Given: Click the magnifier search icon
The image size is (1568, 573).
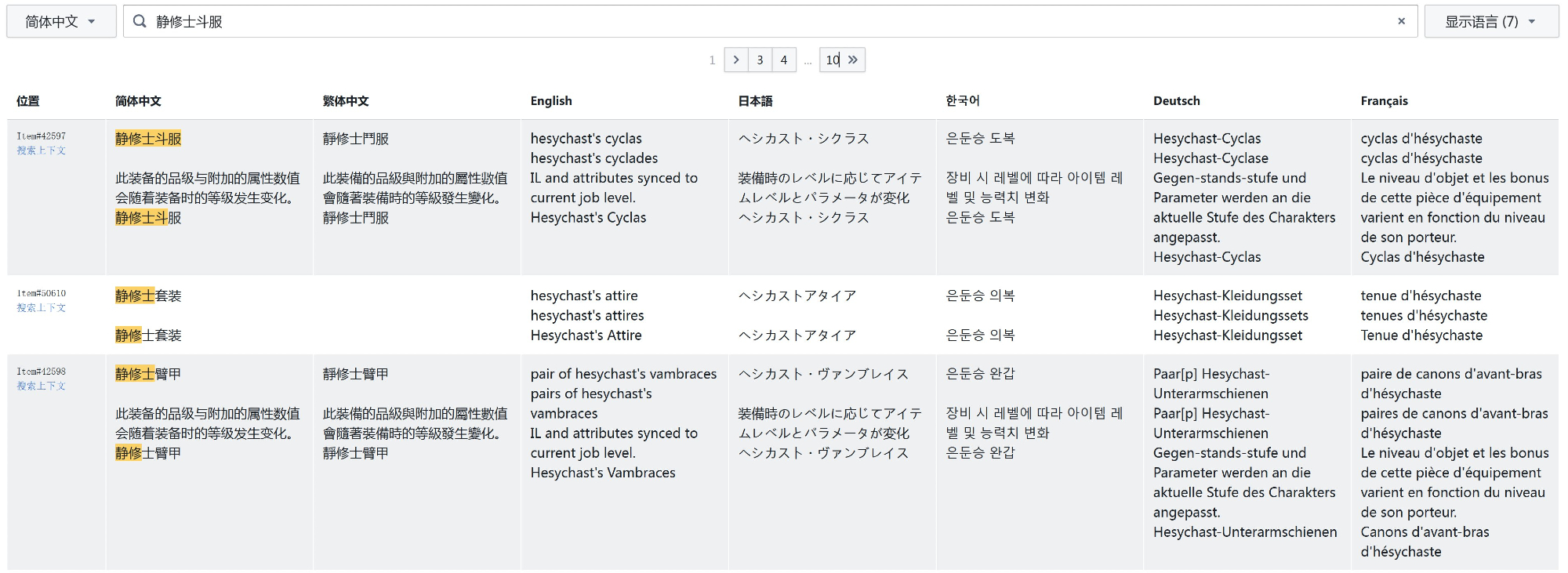Looking at the screenshot, I should tap(140, 21).
